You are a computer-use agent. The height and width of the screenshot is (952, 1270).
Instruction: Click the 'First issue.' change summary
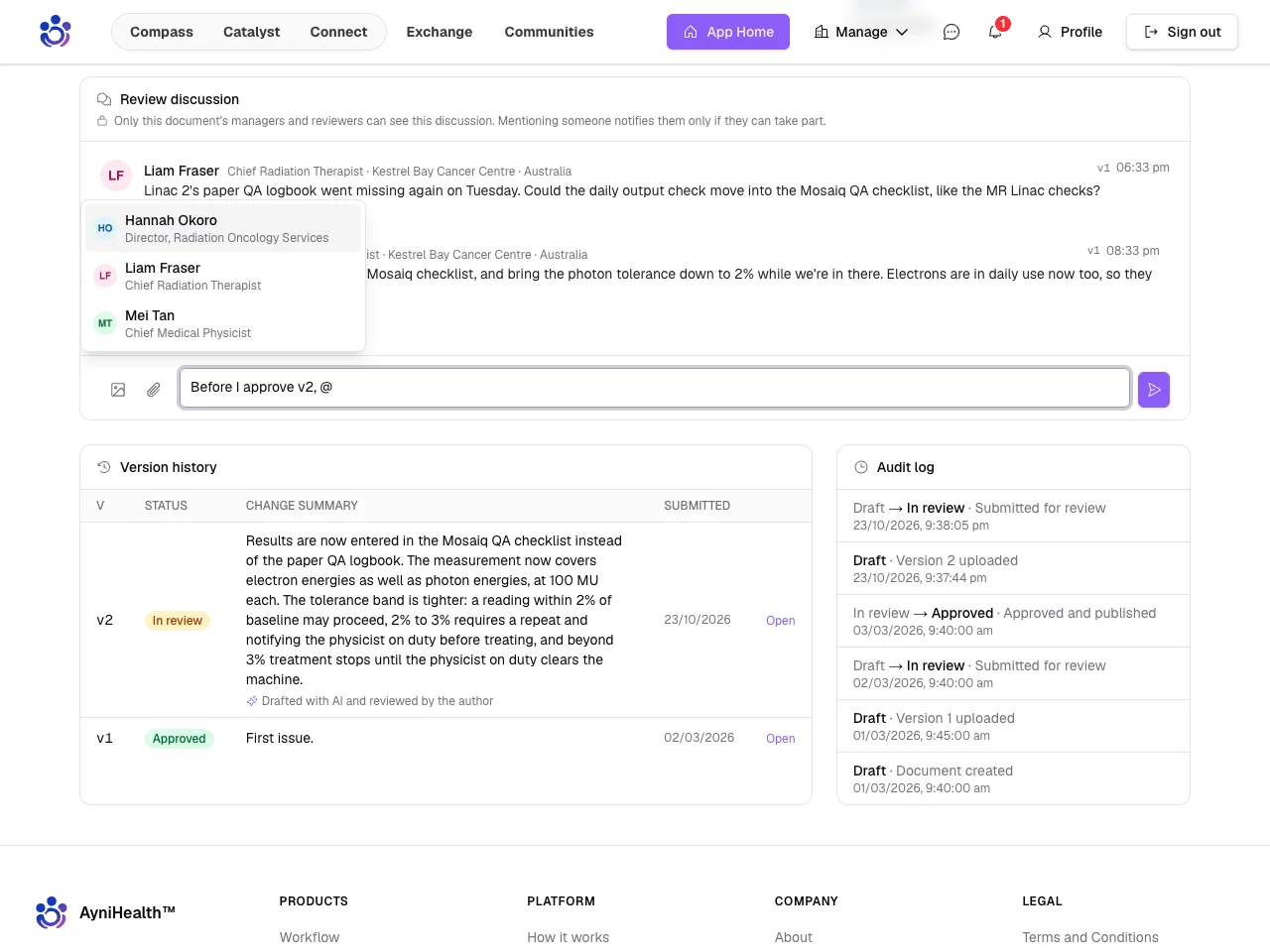click(x=280, y=738)
